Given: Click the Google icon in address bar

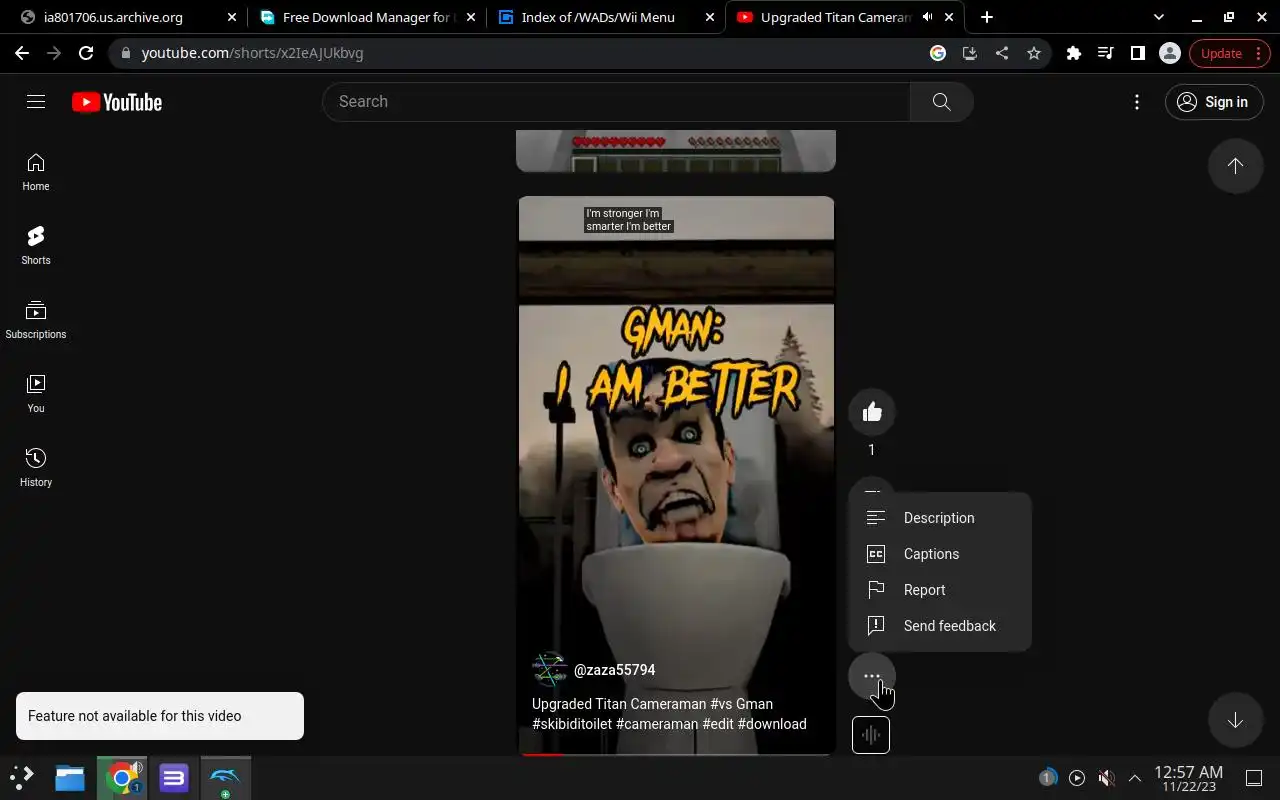Looking at the screenshot, I should pos(938,53).
